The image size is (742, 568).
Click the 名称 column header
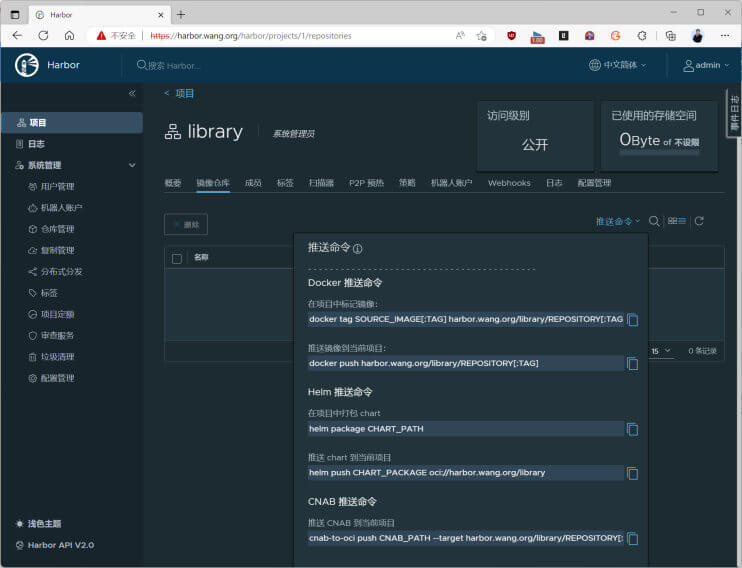[201, 257]
